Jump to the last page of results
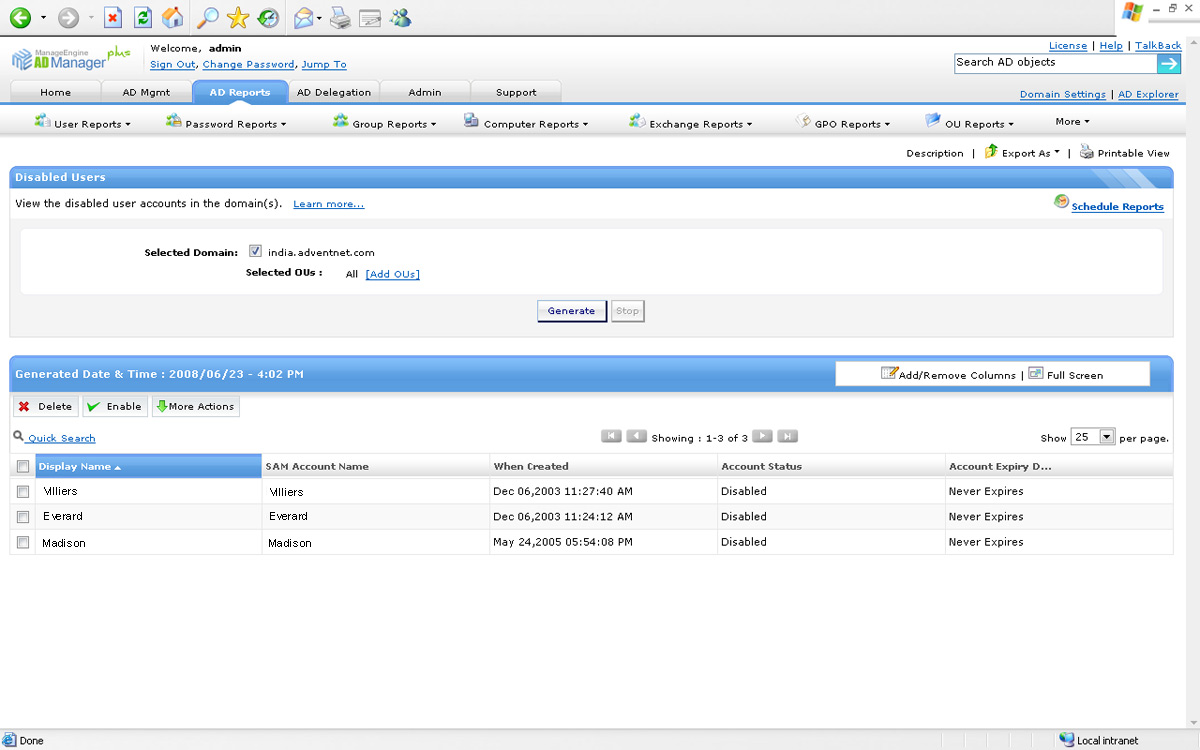This screenshot has width=1200, height=750. pos(788,437)
